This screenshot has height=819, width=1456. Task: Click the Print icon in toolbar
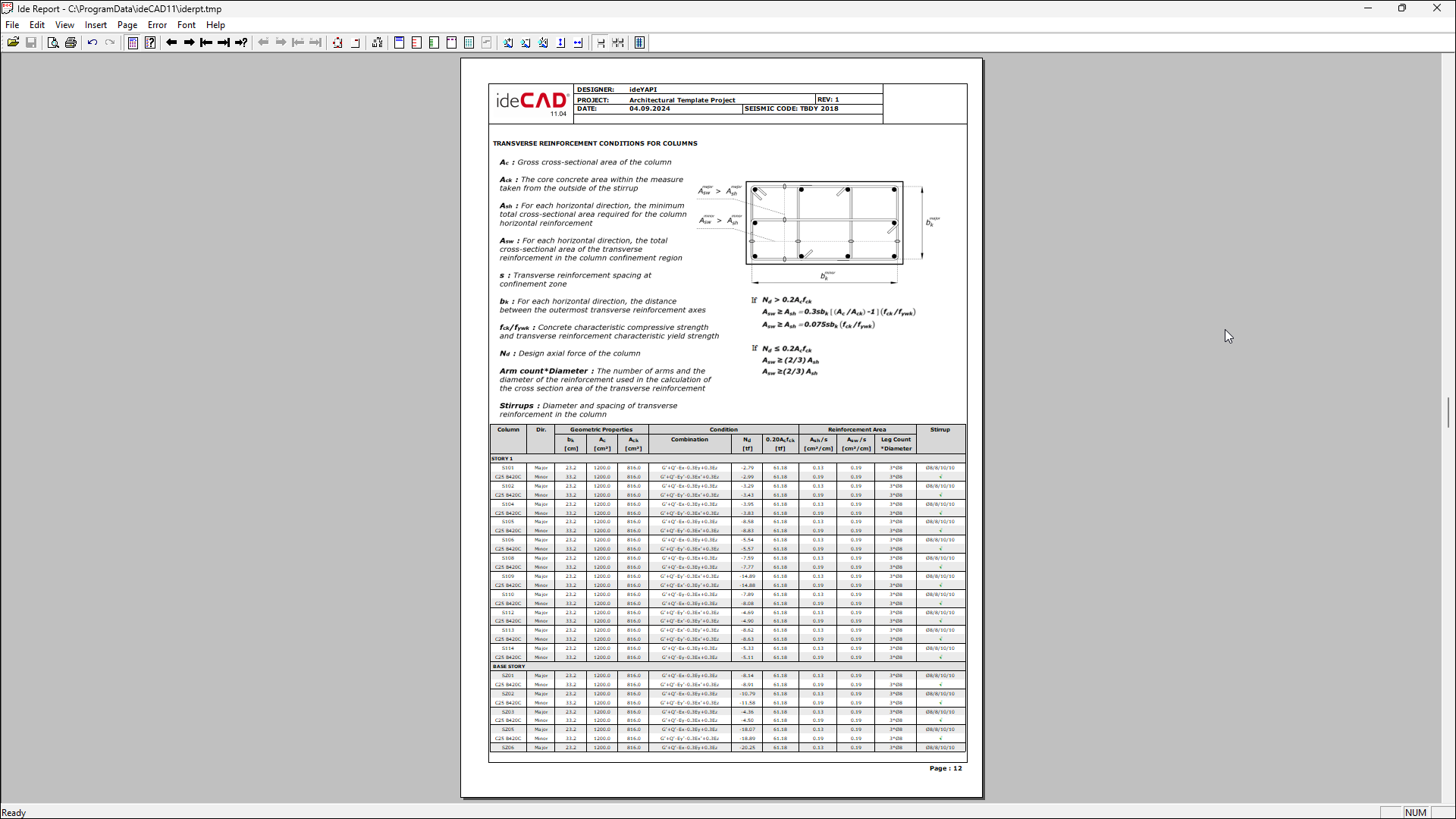pos(71,42)
